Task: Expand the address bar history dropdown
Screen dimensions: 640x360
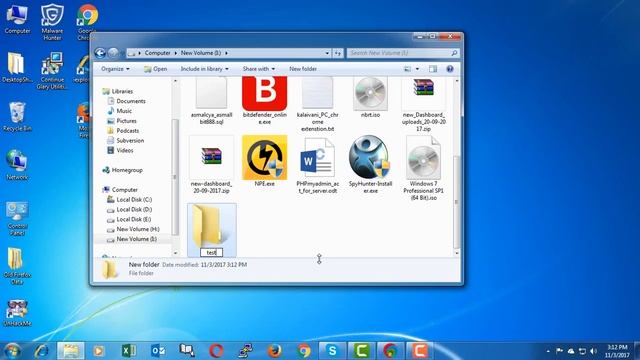Action: [x=327, y=53]
